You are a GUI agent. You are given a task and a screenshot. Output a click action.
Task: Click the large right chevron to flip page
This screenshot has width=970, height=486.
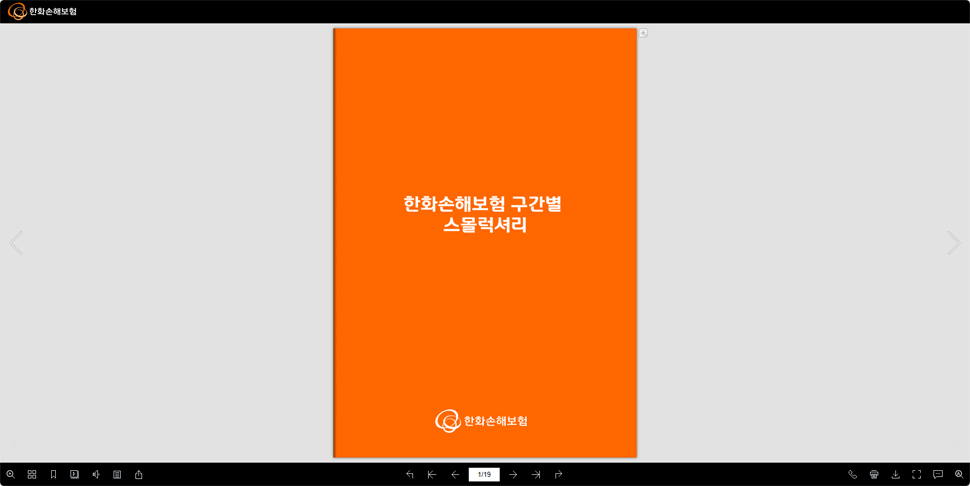953,243
